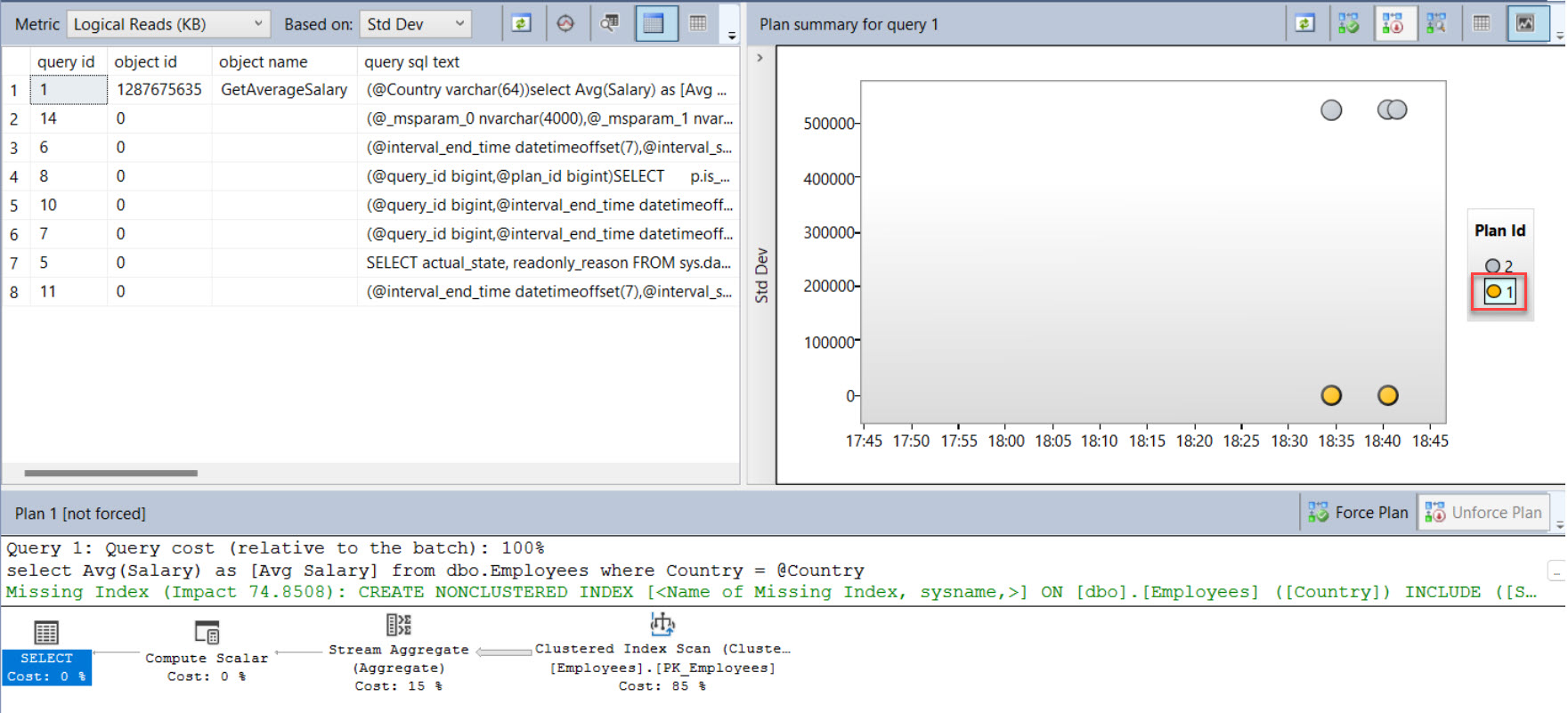
Task: Select the Compute Scalar operator
Action: click(x=207, y=652)
